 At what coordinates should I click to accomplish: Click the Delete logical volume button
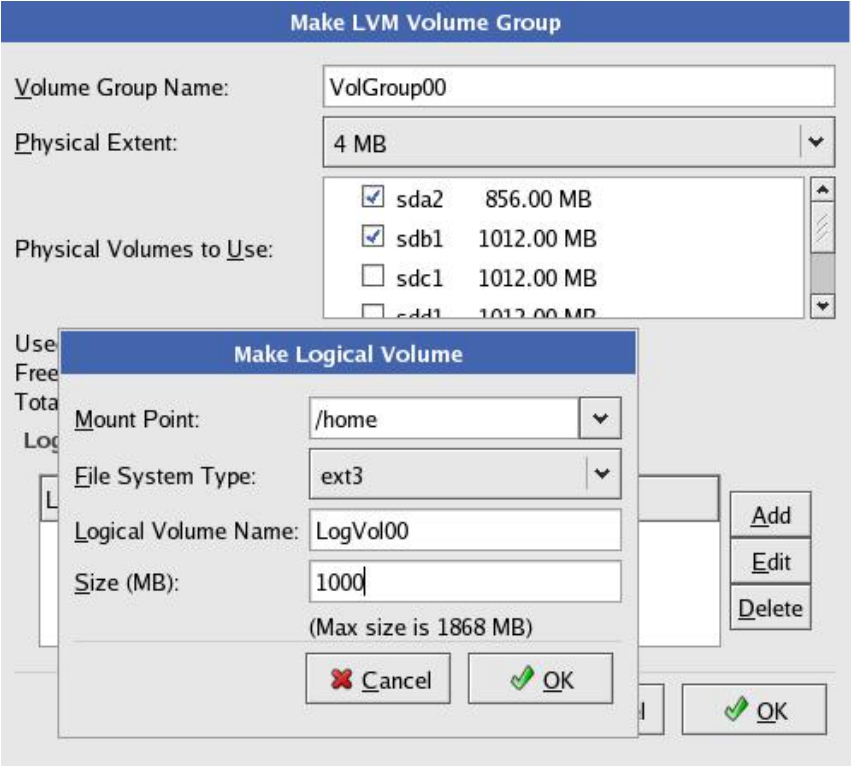point(770,607)
